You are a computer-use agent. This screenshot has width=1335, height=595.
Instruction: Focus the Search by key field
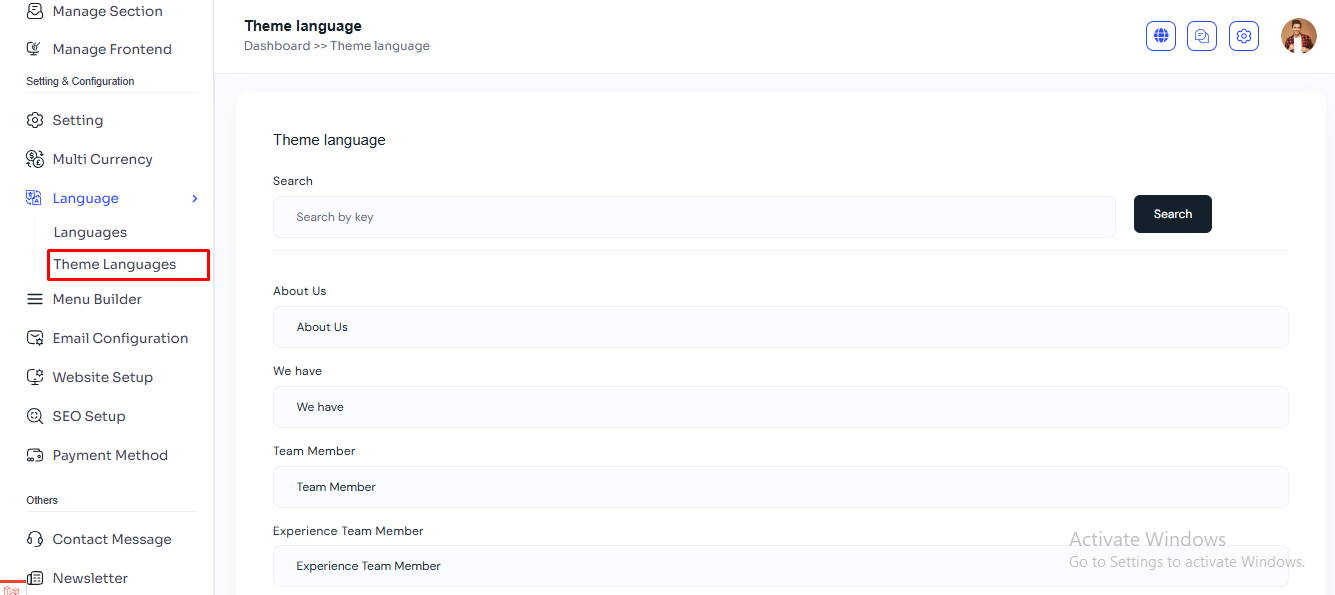tap(694, 217)
